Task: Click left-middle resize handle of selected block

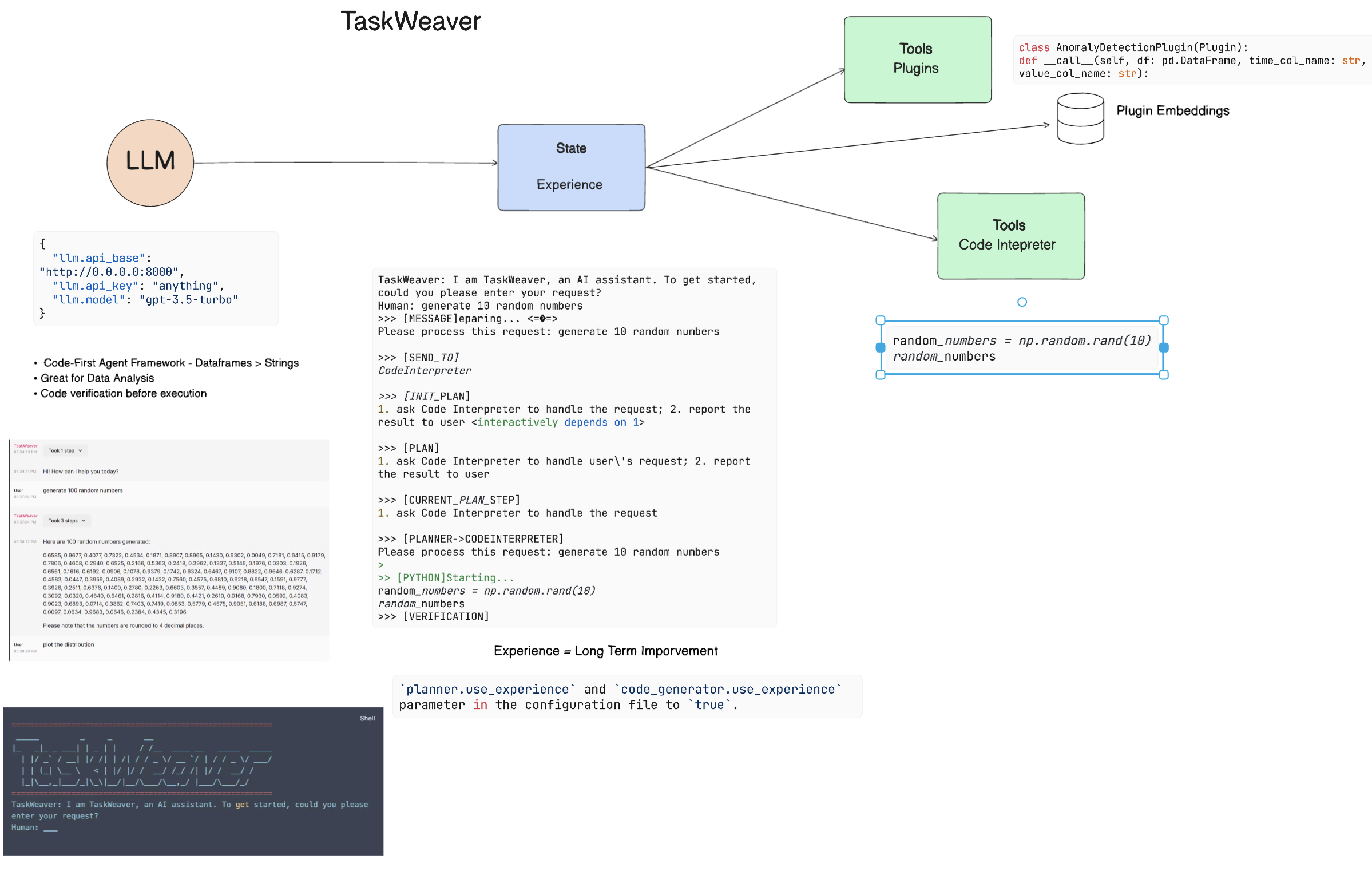Action: pyautogui.click(x=881, y=347)
